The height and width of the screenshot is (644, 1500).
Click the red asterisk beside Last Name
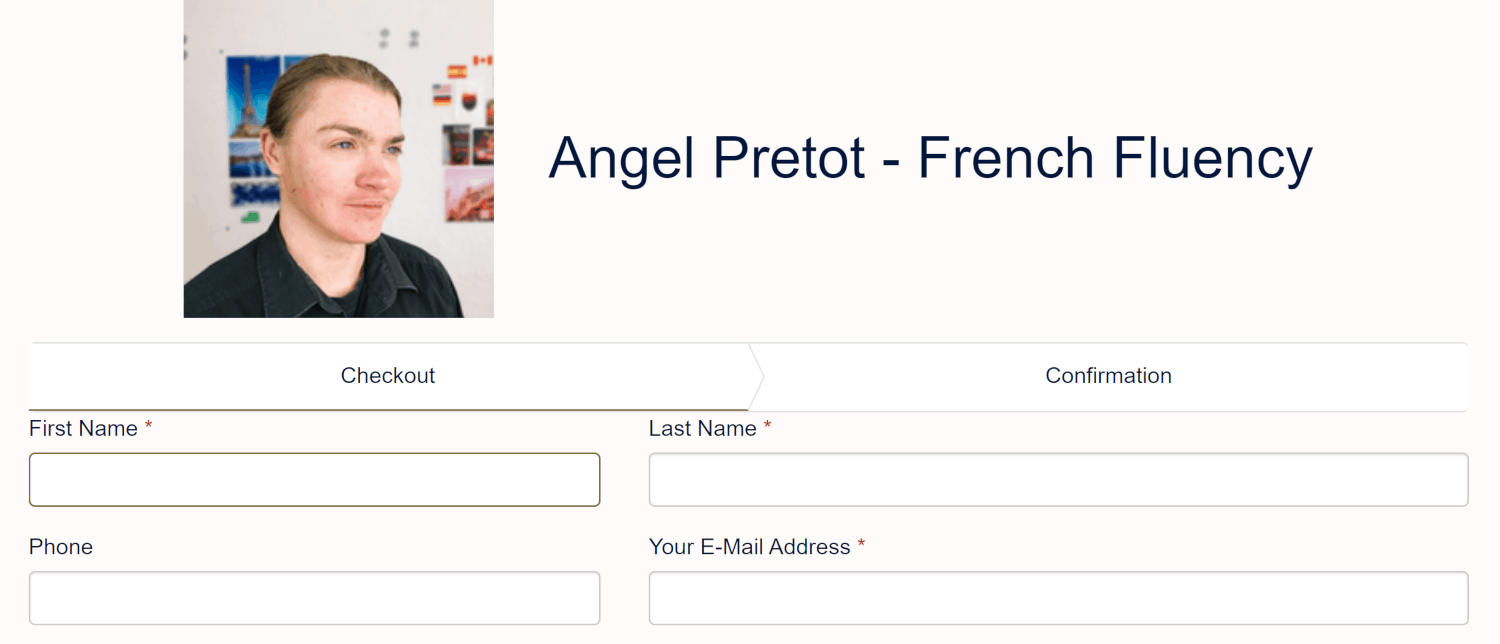pyautogui.click(x=768, y=428)
